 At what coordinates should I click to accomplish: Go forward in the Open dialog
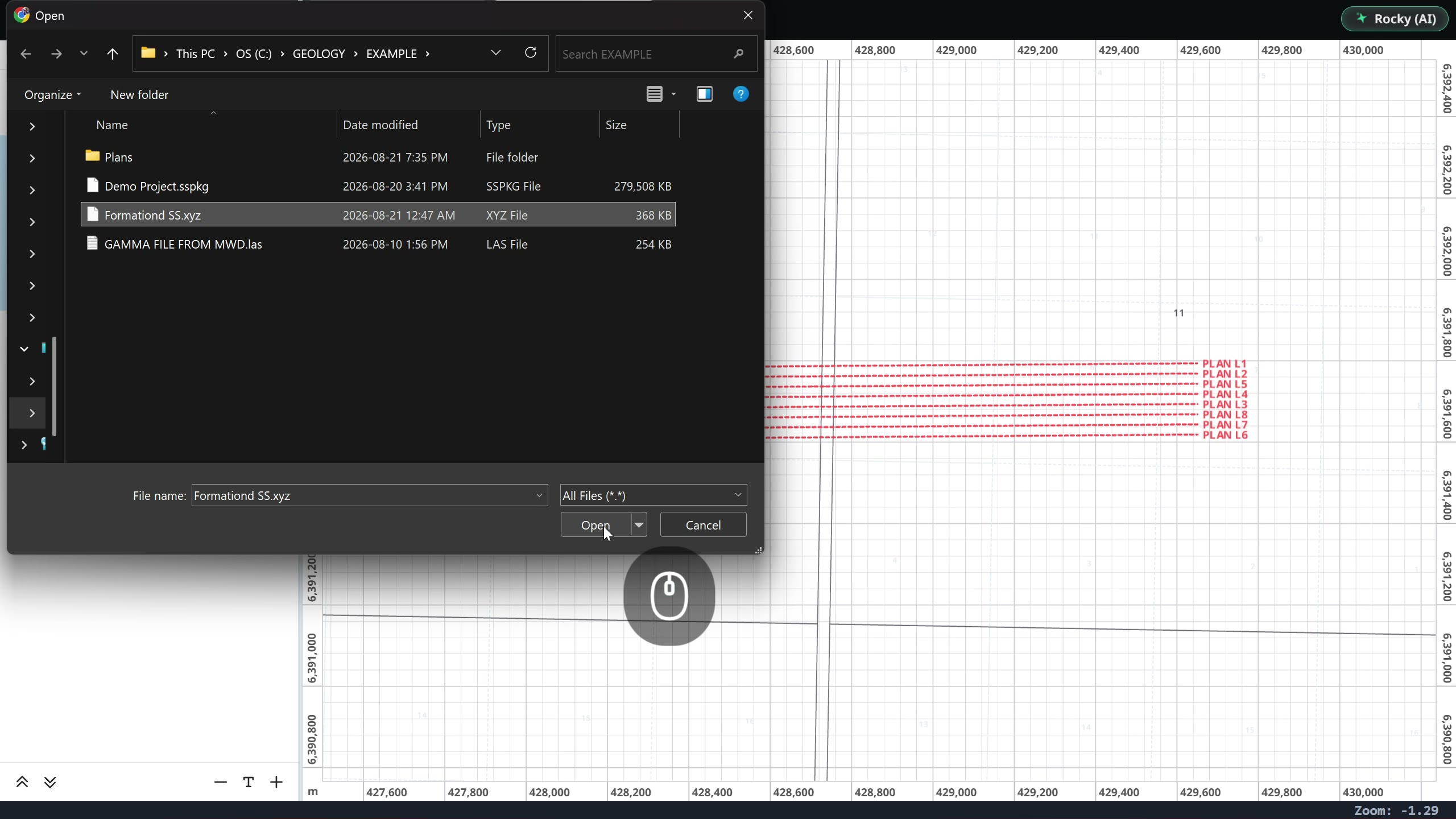click(56, 54)
